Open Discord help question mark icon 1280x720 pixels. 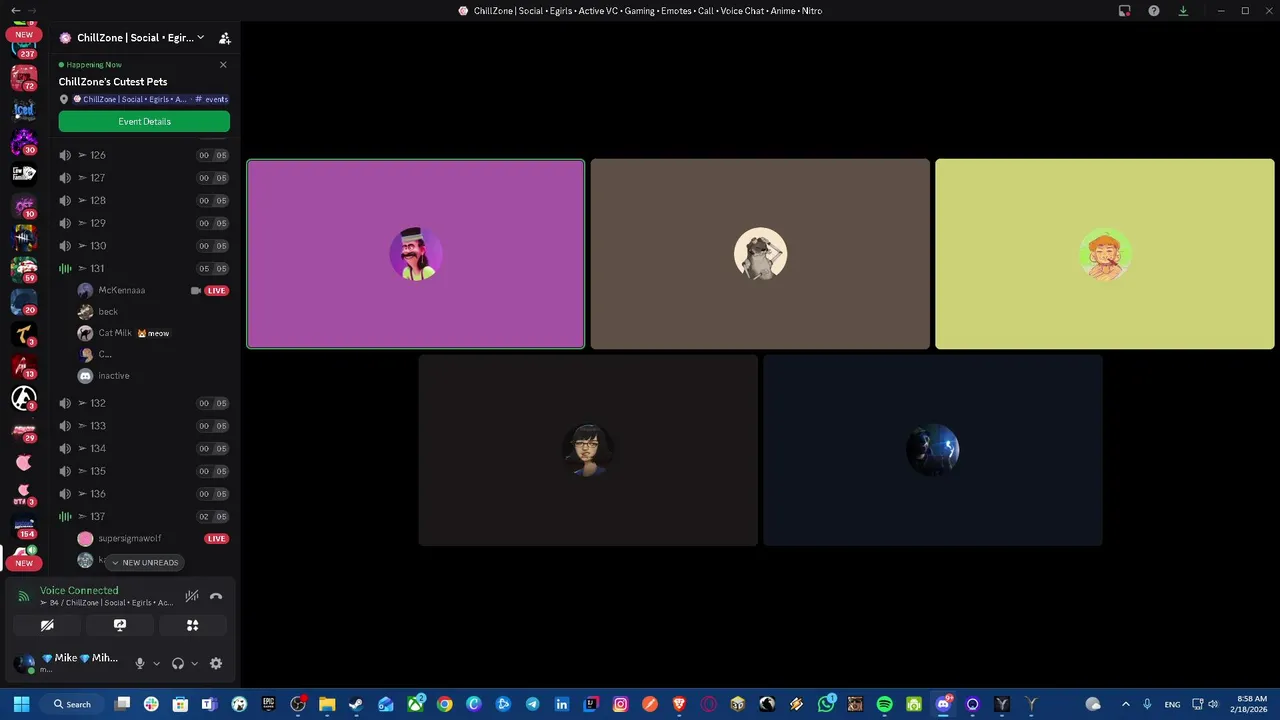click(x=1154, y=11)
